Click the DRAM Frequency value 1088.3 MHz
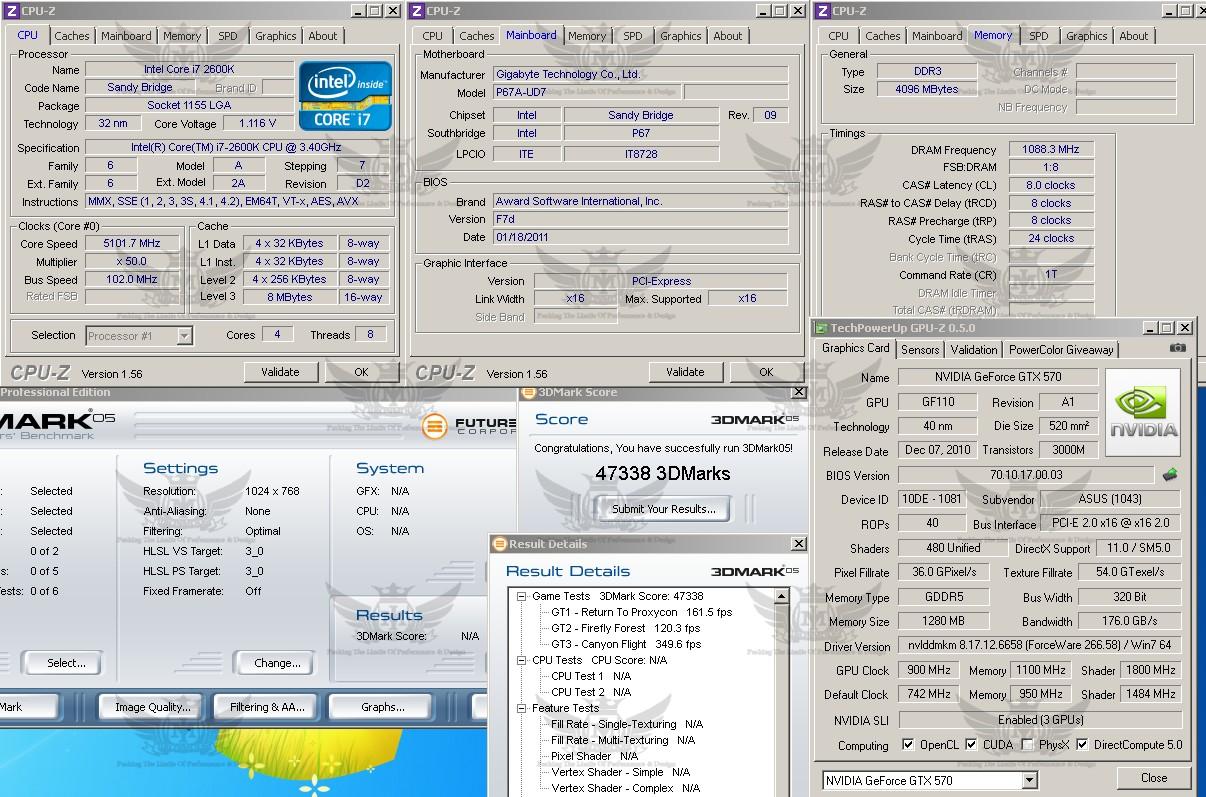 click(1051, 150)
